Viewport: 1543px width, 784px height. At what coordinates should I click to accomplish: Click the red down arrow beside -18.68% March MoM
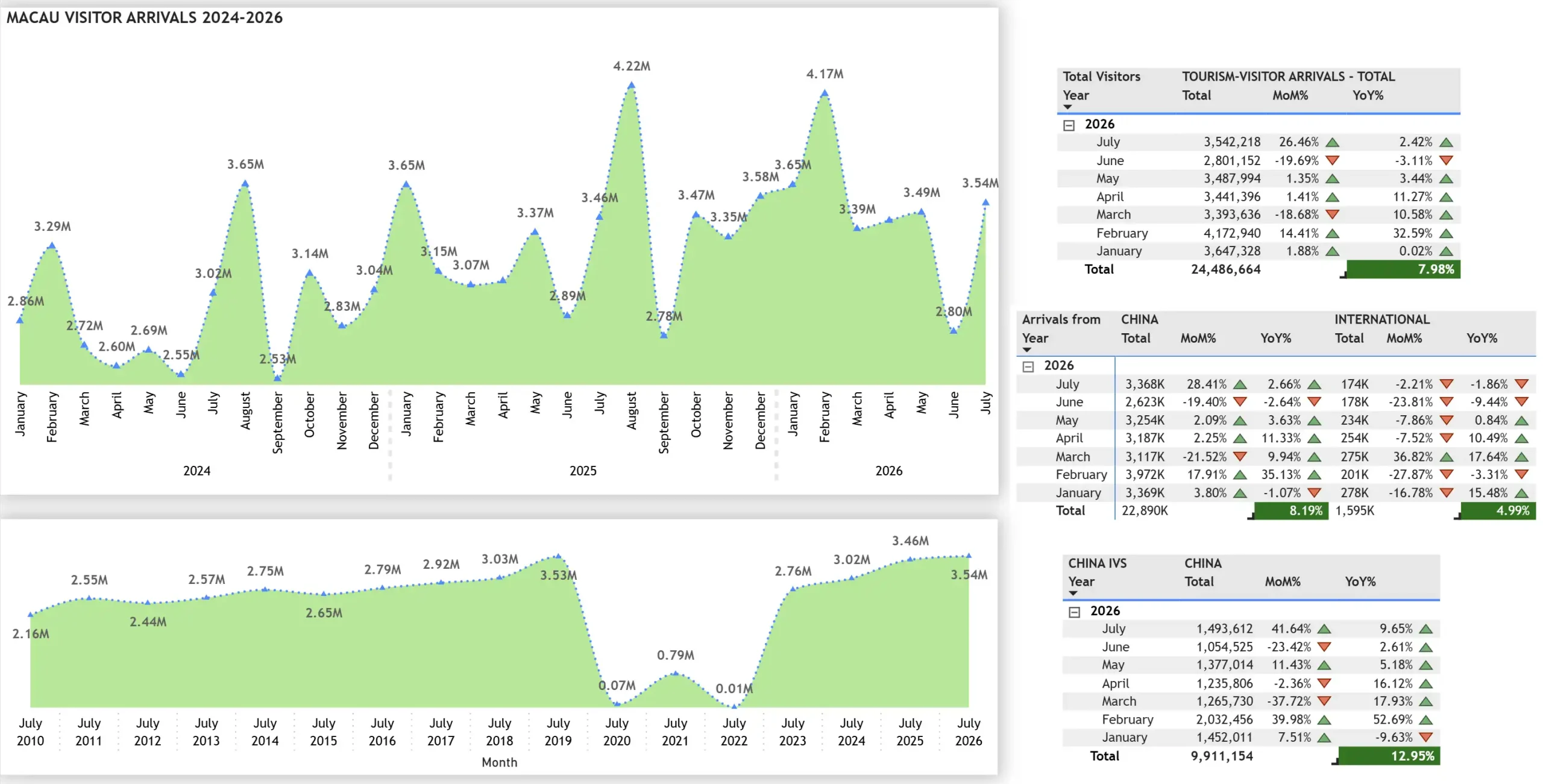pos(1333,215)
